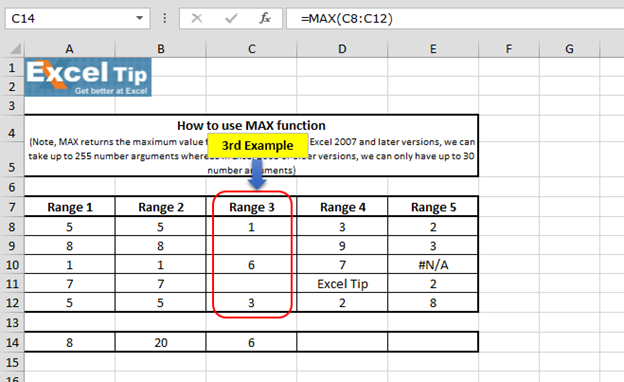Select the cell containing Excel Tip text
The height and width of the screenshot is (382, 624).
tap(342, 284)
